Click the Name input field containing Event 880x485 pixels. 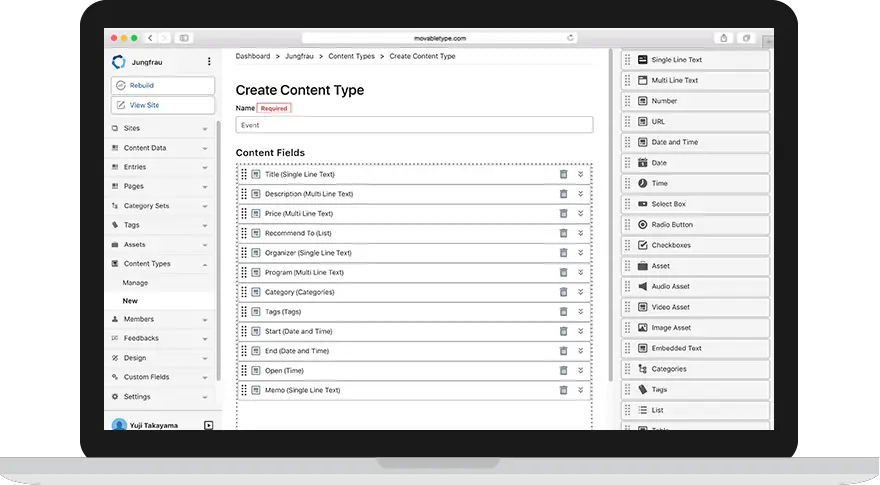[x=414, y=126]
